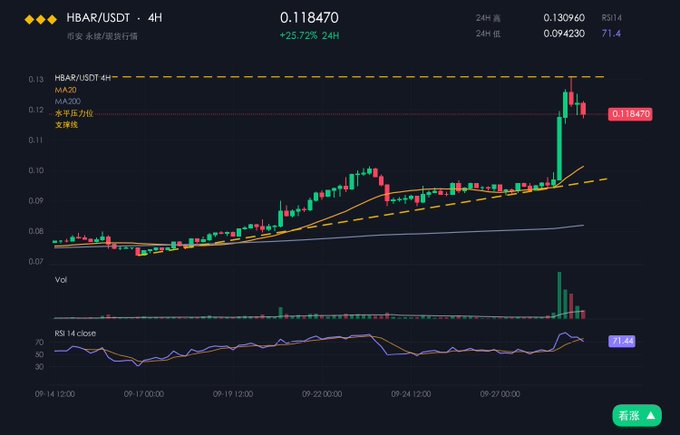Click the RSI 14 close label
This screenshot has height=435, width=680.
click(75, 333)
